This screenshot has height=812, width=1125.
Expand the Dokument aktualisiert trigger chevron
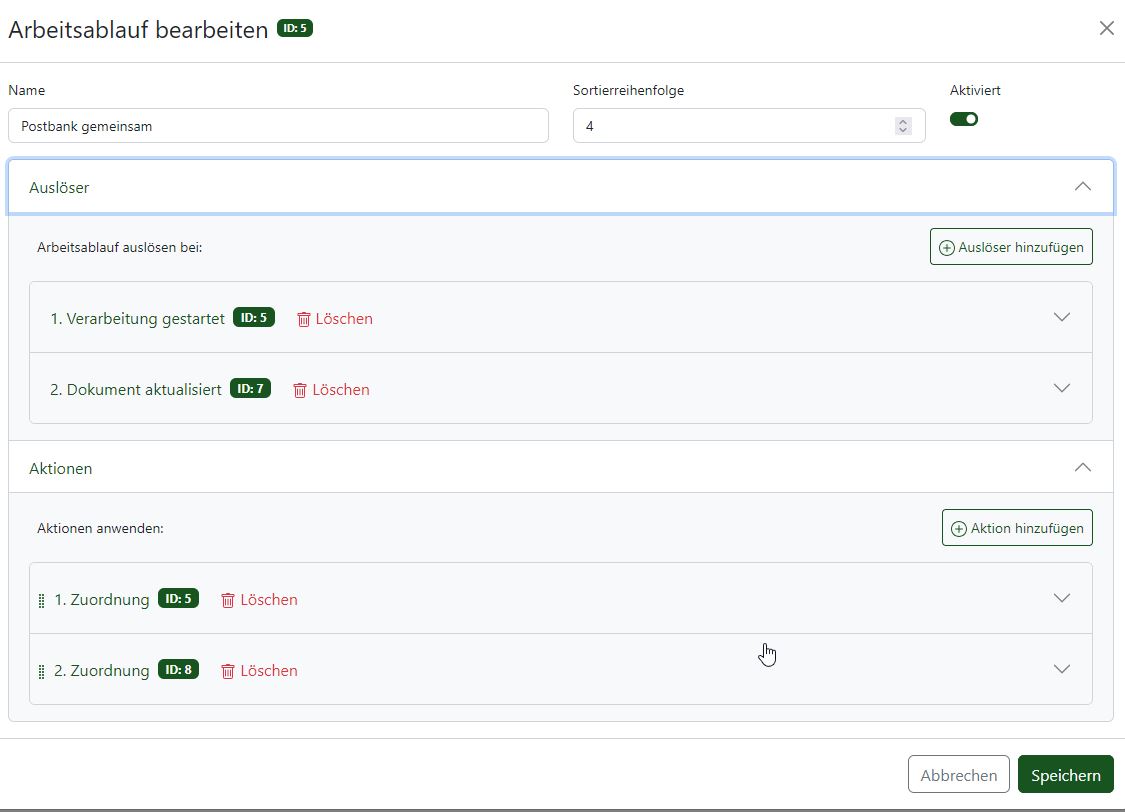(x=1062, y=388)
